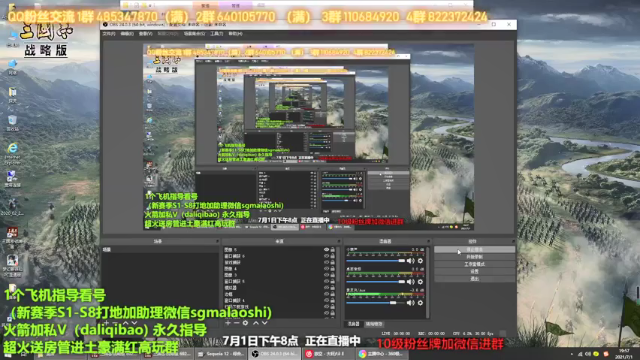Open the 文件(F) menu in OBS
Screen dimensions: 640x360
point(109,34)
